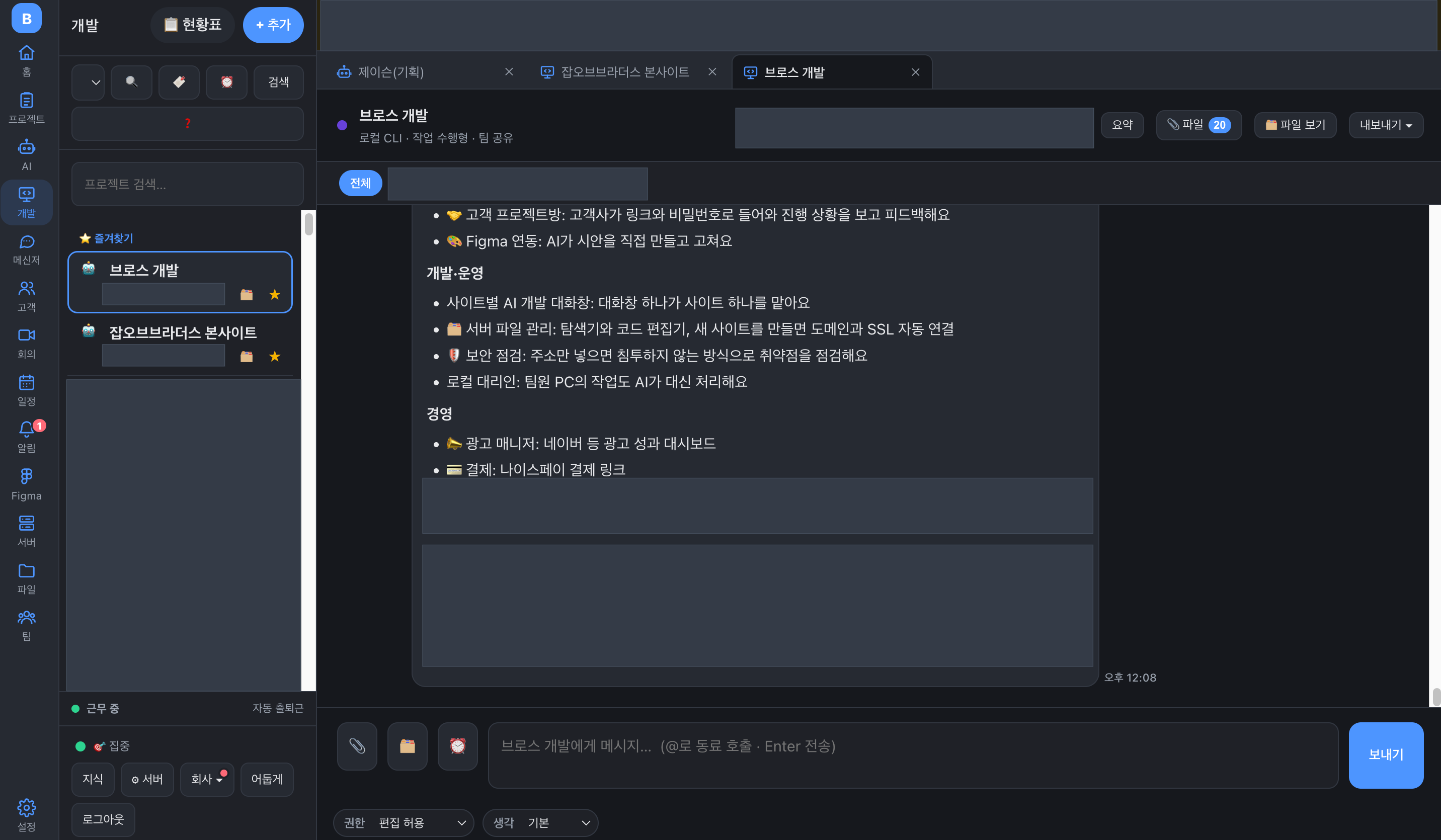Open the 설정 gear icon
The height and width of the screenshot is (840, 1441).
pyautogui.click(x=26, y=815)
